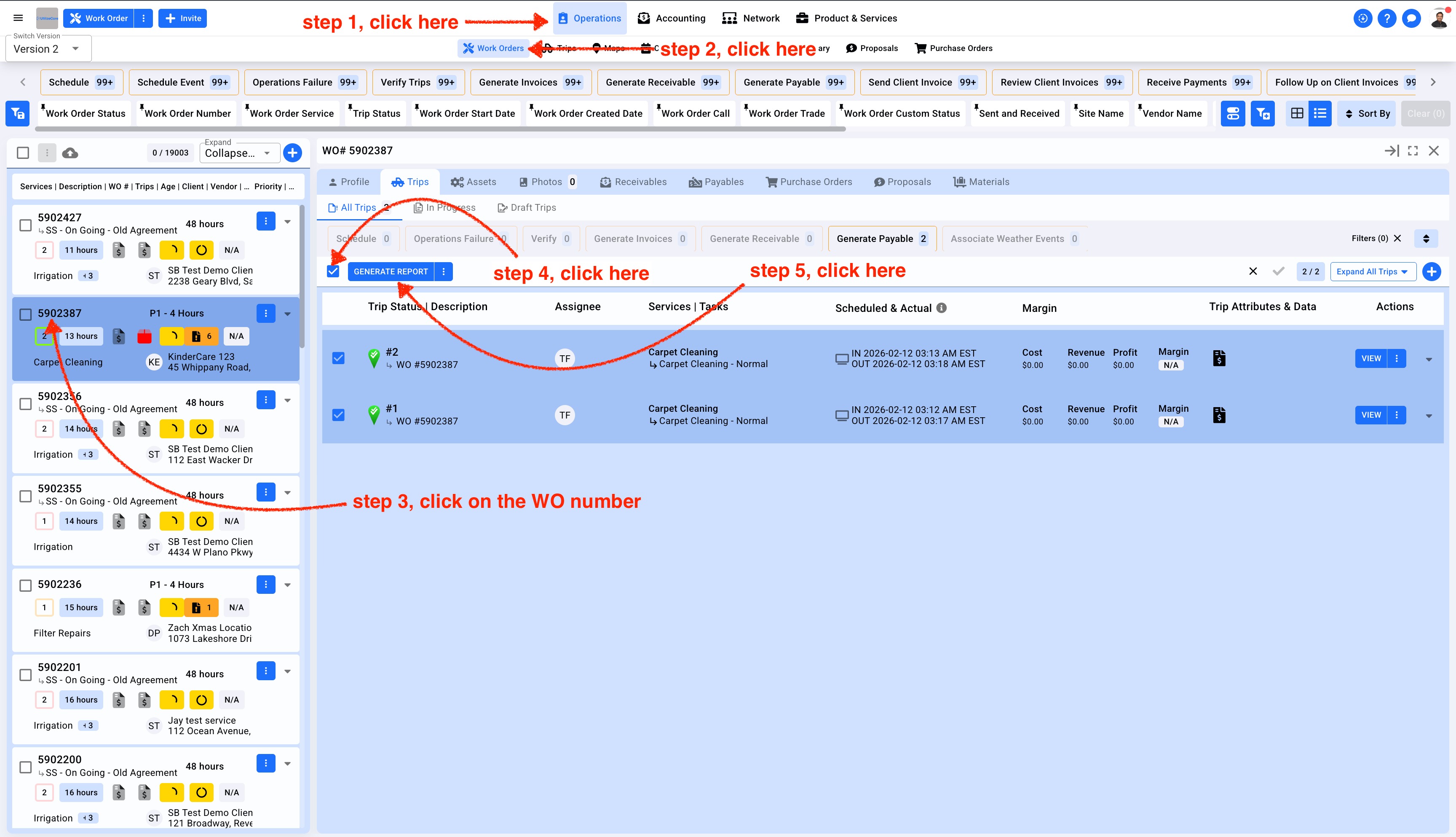Viewport: 1456px width, 837px height.
Task: Click the fullscreen expand icon for WO# 5902387
Action: 1413,150
